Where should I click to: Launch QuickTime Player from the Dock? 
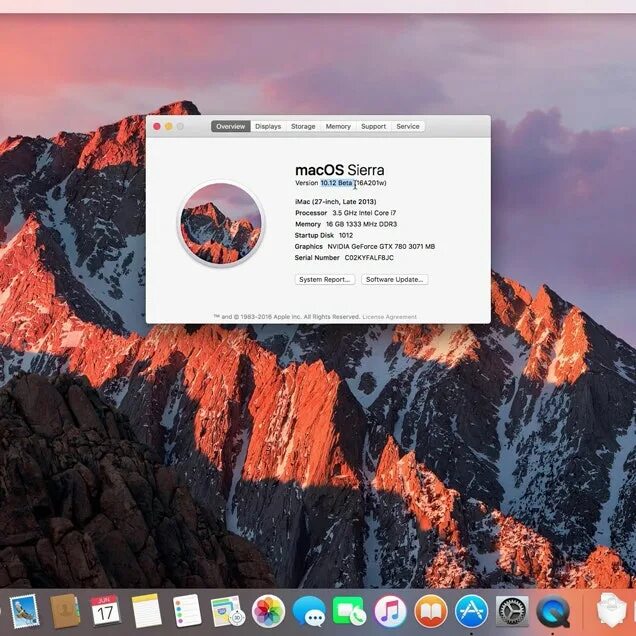(x=553, y=611)
